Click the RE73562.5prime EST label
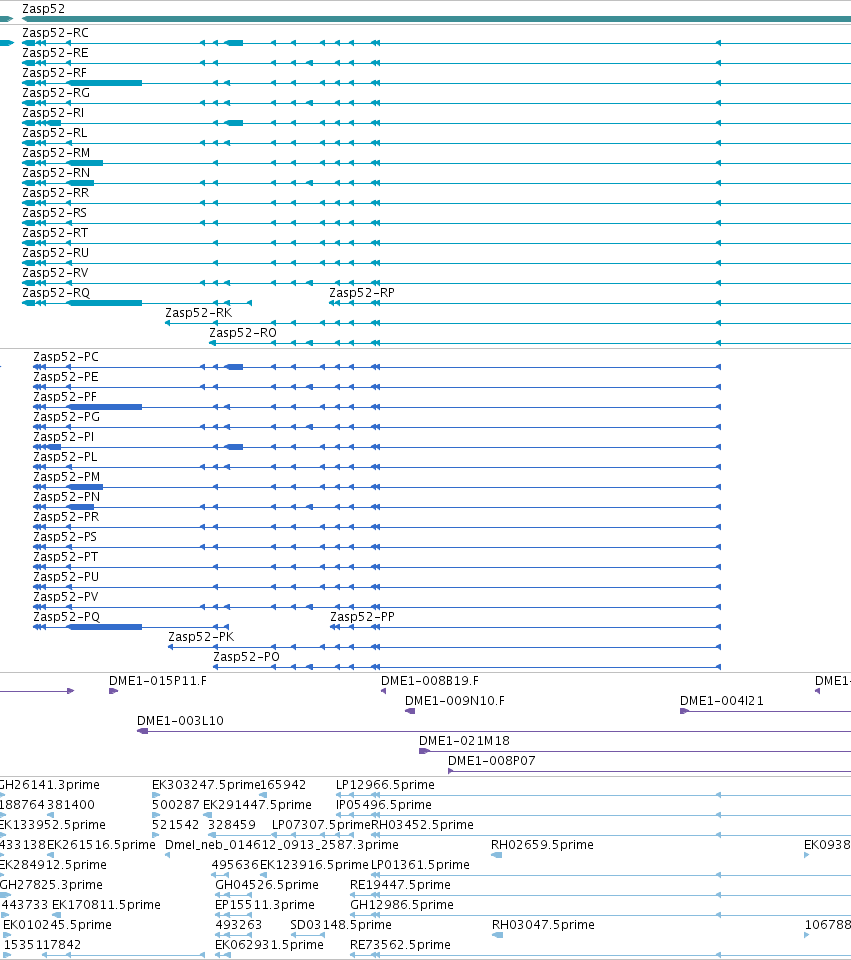The height and width of the screenshot is (960, 851). (x=400, y=945)
